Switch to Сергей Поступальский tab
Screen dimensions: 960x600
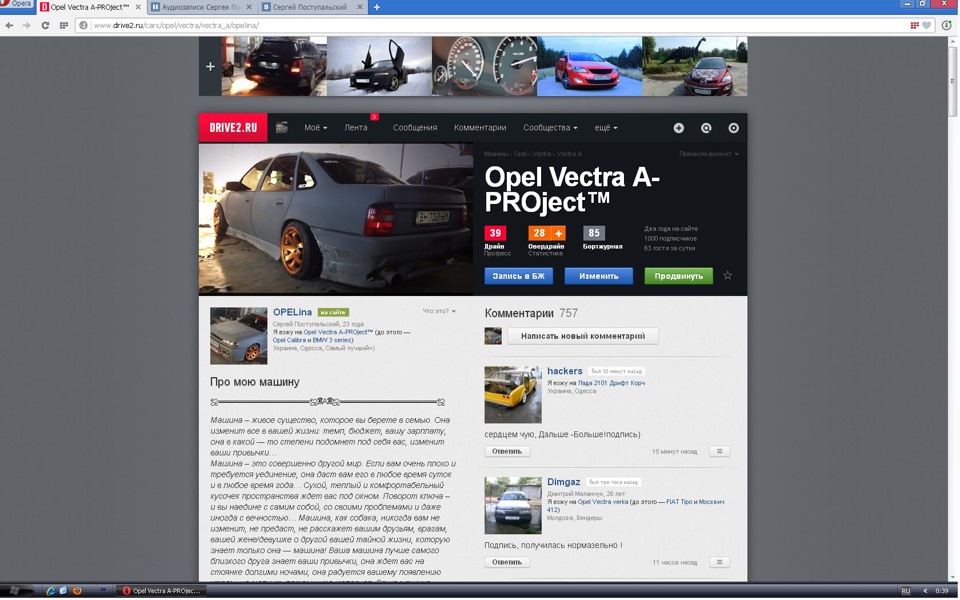[x=312, y=7]
